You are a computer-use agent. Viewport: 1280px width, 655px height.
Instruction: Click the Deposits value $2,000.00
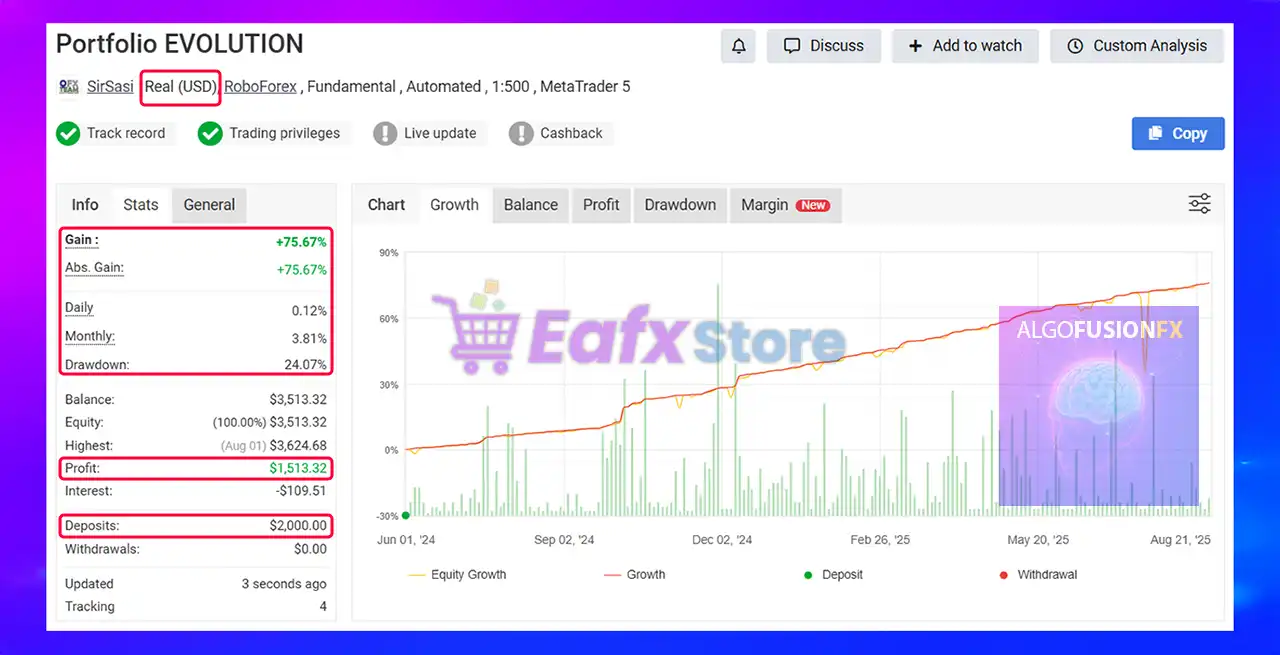coord(298,526)
